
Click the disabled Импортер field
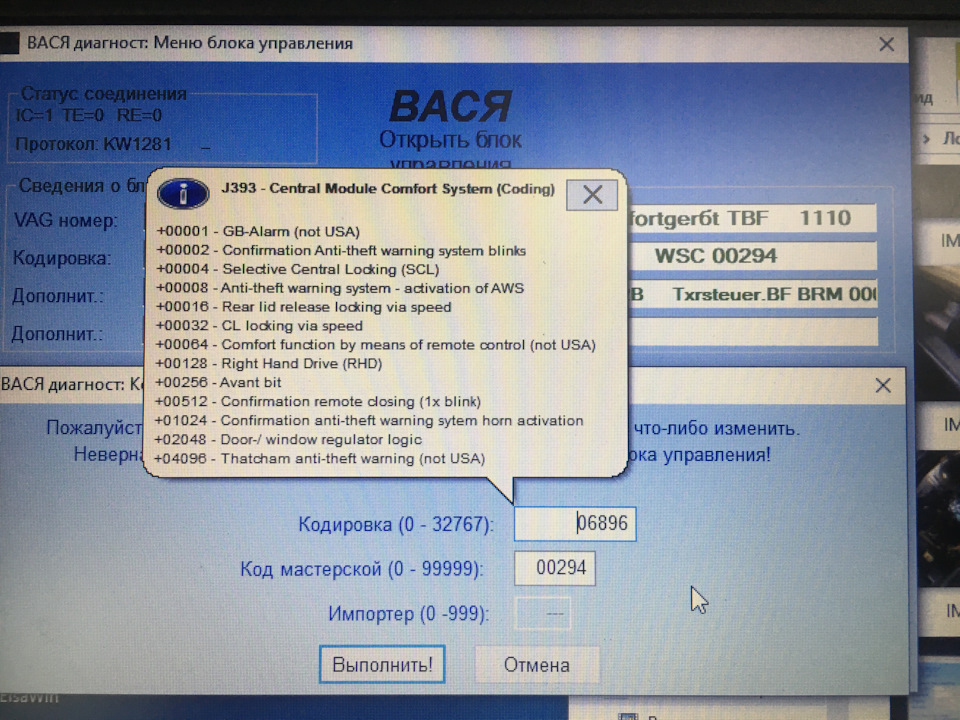point(543,613)
